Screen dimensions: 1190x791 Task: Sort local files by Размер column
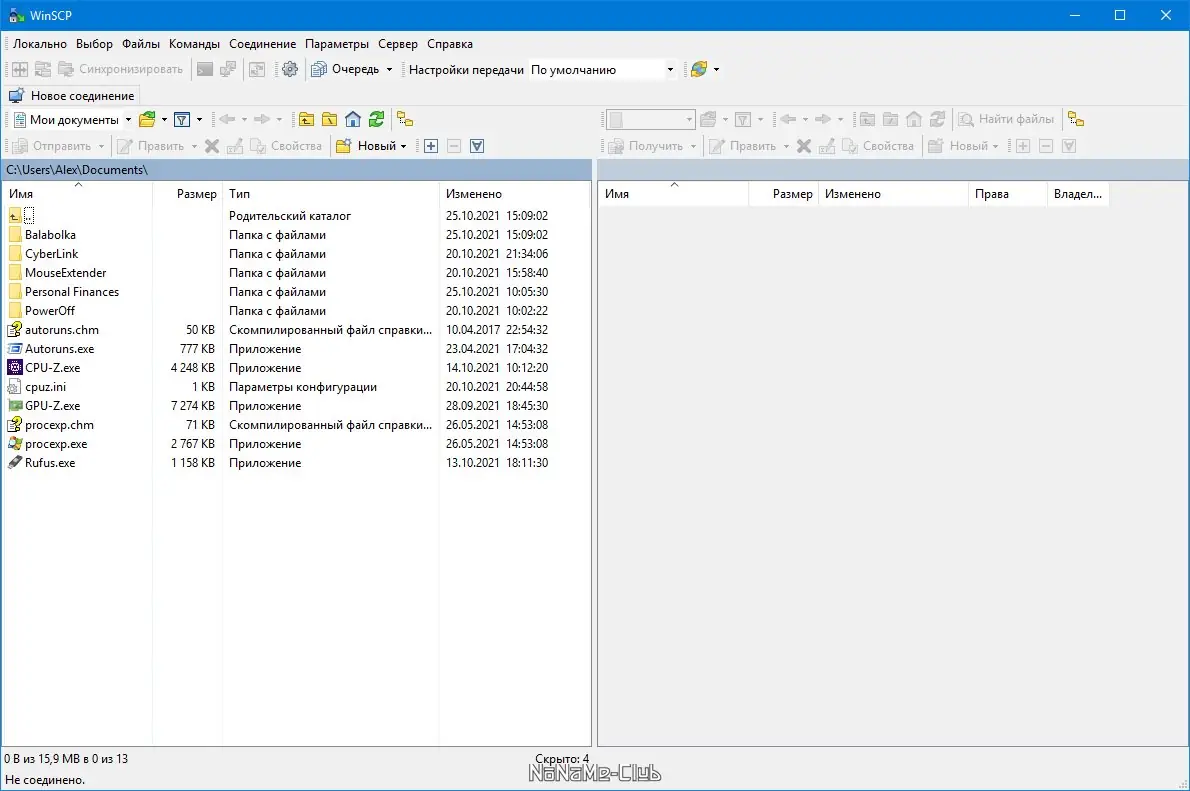pos(187,194)
